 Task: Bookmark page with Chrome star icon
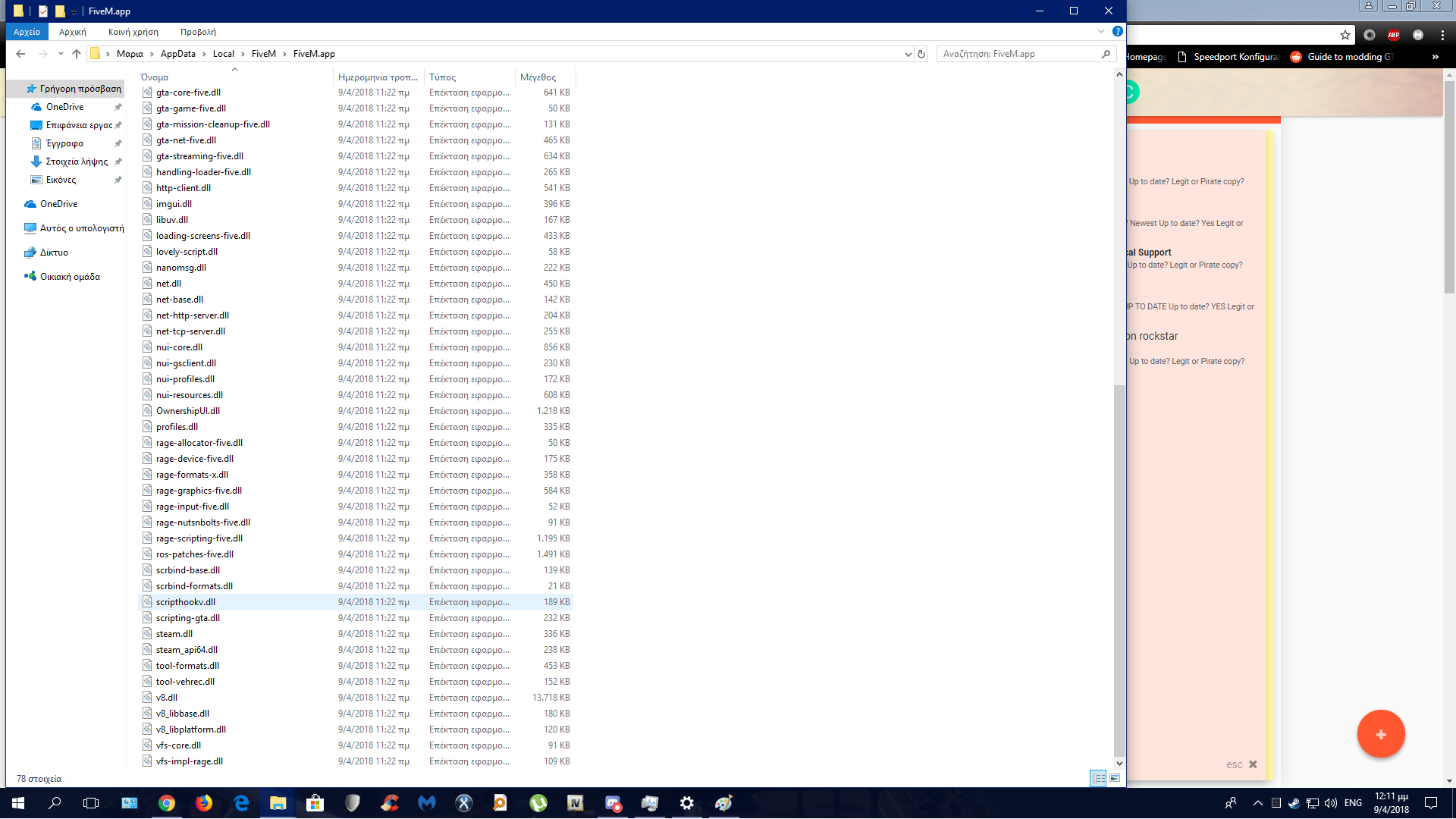[1345, 35]
